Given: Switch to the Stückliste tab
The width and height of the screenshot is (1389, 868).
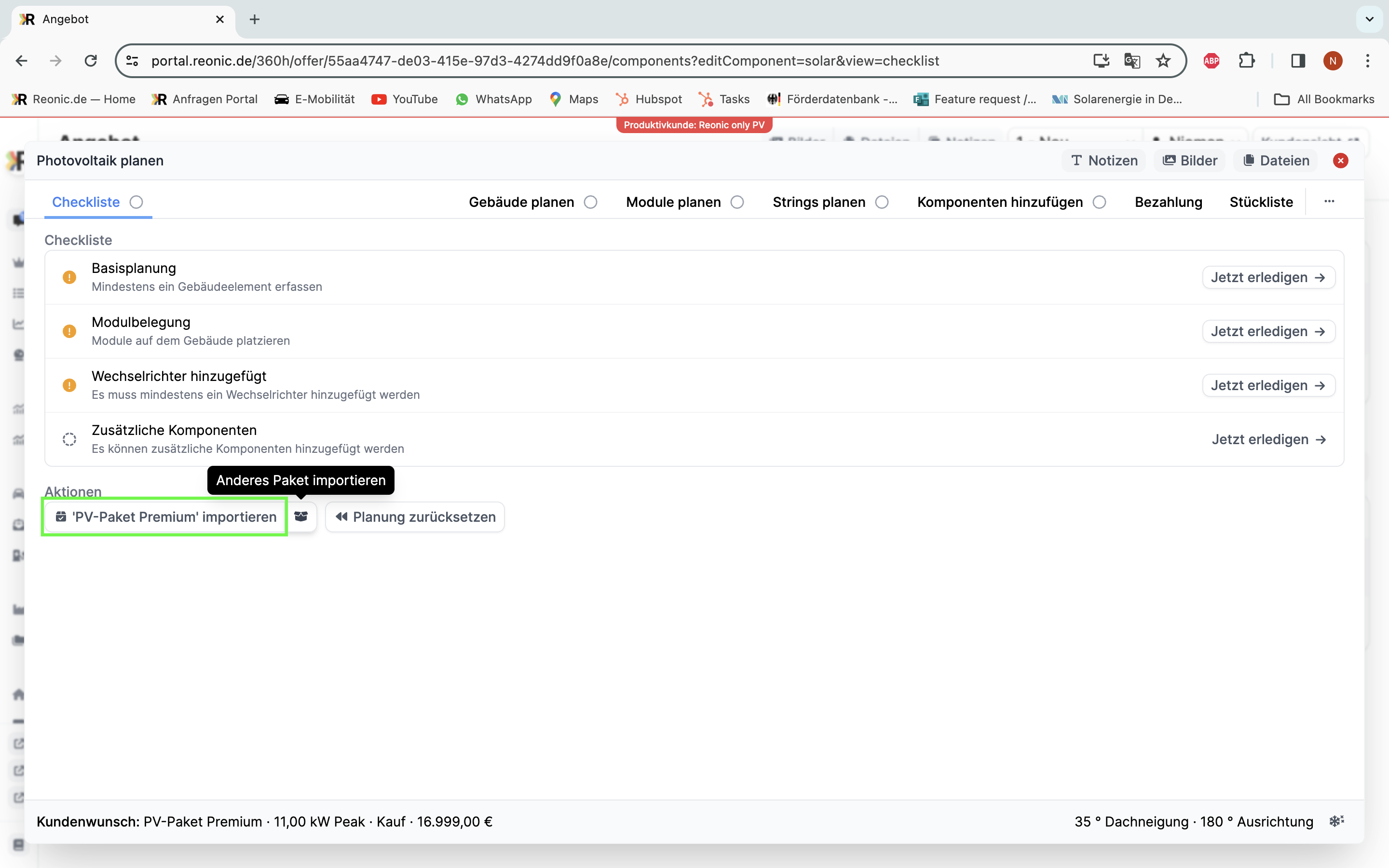Looking at the screenshot, I should coord(1261,202).
